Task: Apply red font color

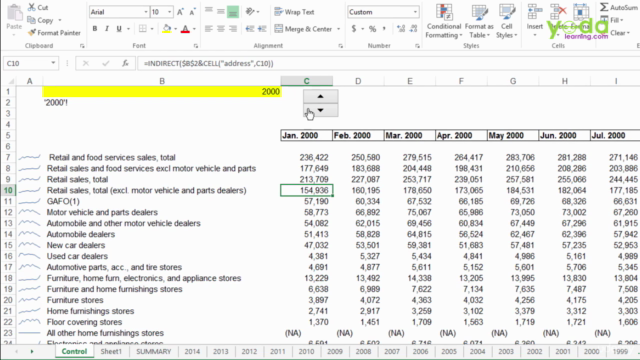Action: (185, 29)
